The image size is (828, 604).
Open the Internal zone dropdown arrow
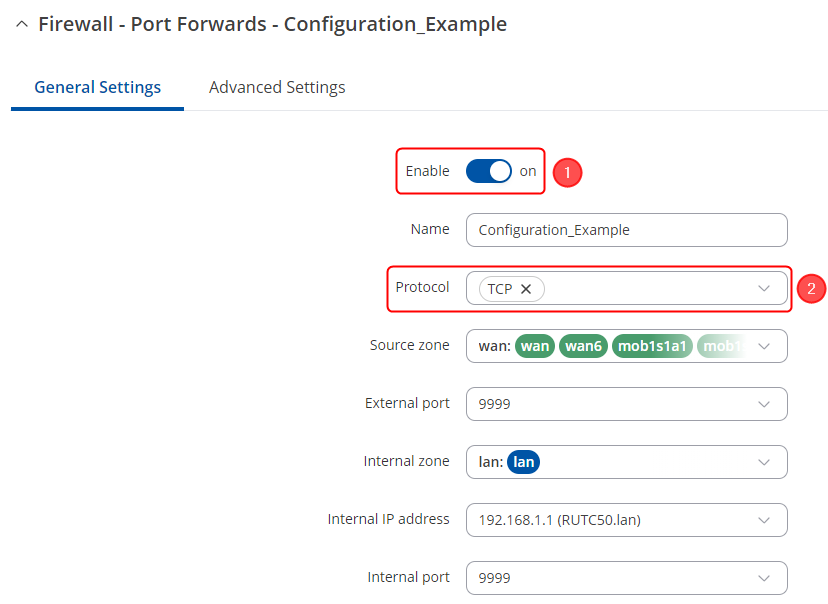(765, 462)
